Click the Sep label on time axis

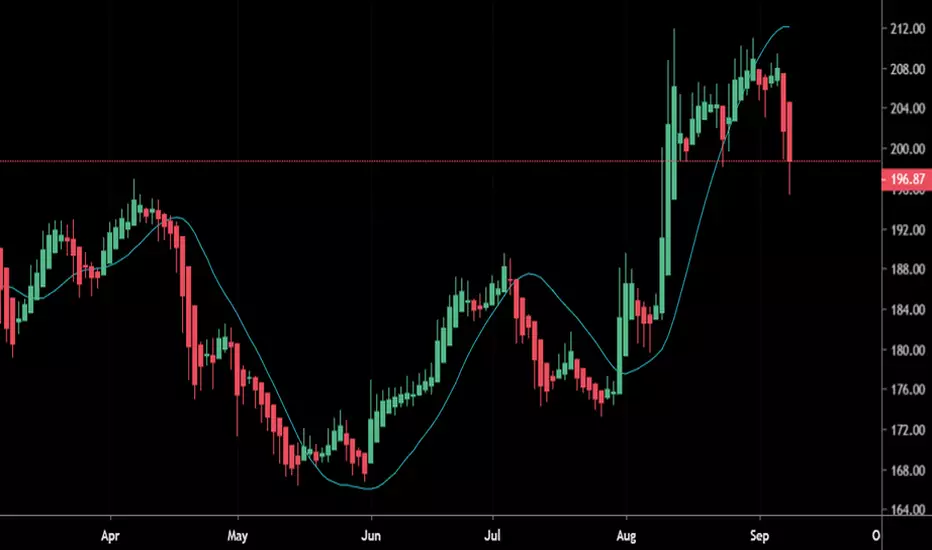coord(759,536)
